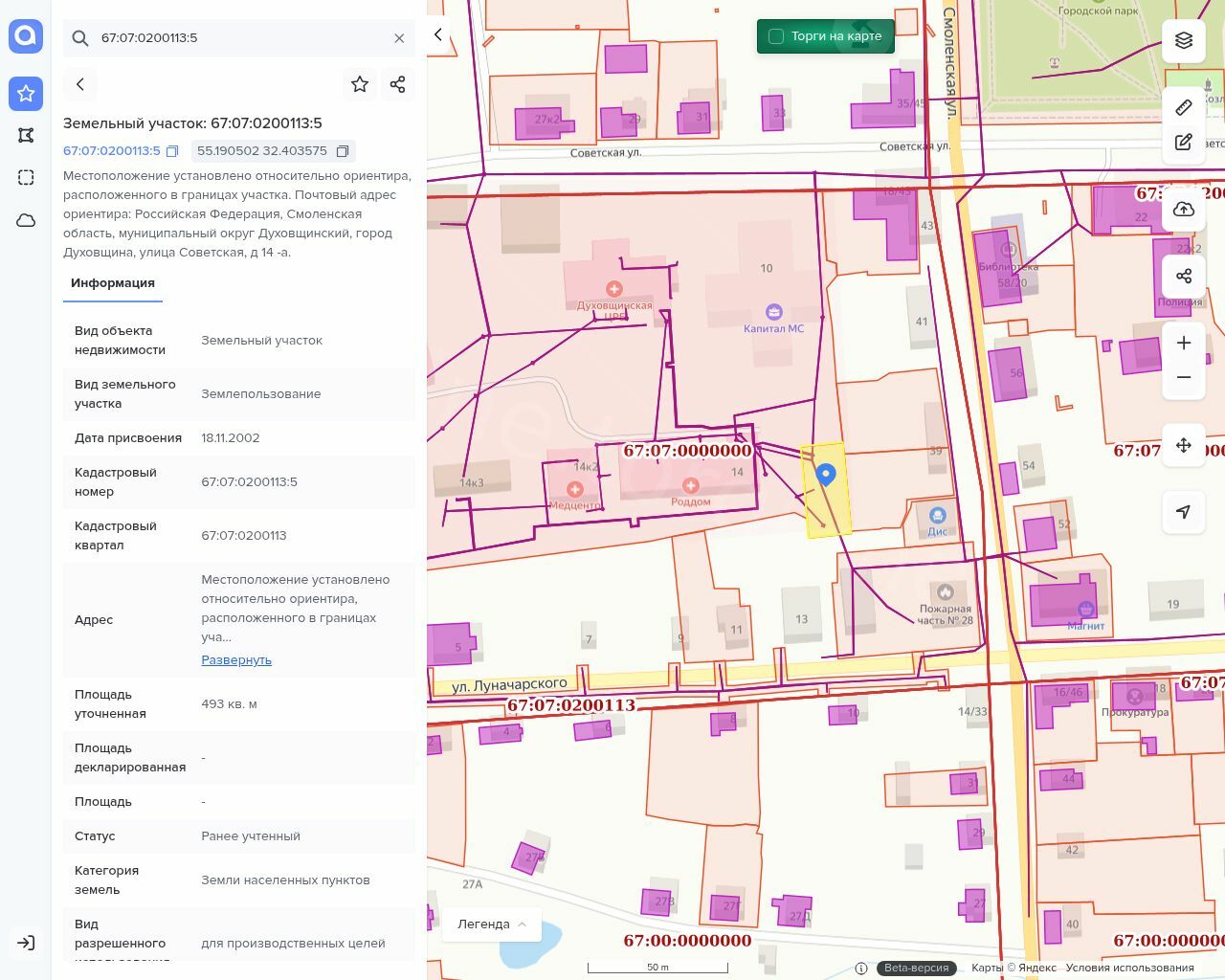The height and width of the screenshot is (980, 1225).
Task: Click the cloud upload icon on map
Action: (1184, 210)
